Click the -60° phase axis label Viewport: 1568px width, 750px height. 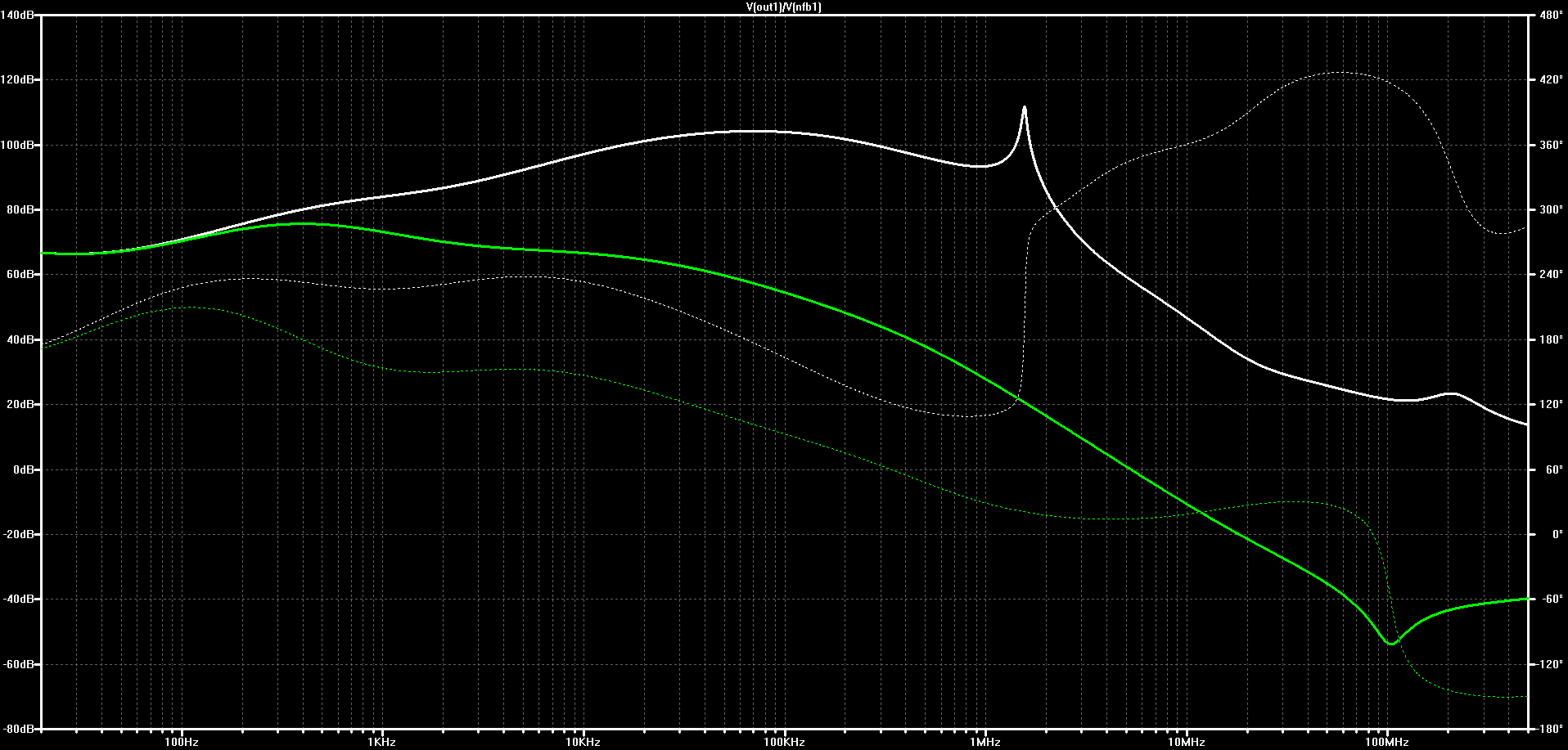click(1551, 599)
